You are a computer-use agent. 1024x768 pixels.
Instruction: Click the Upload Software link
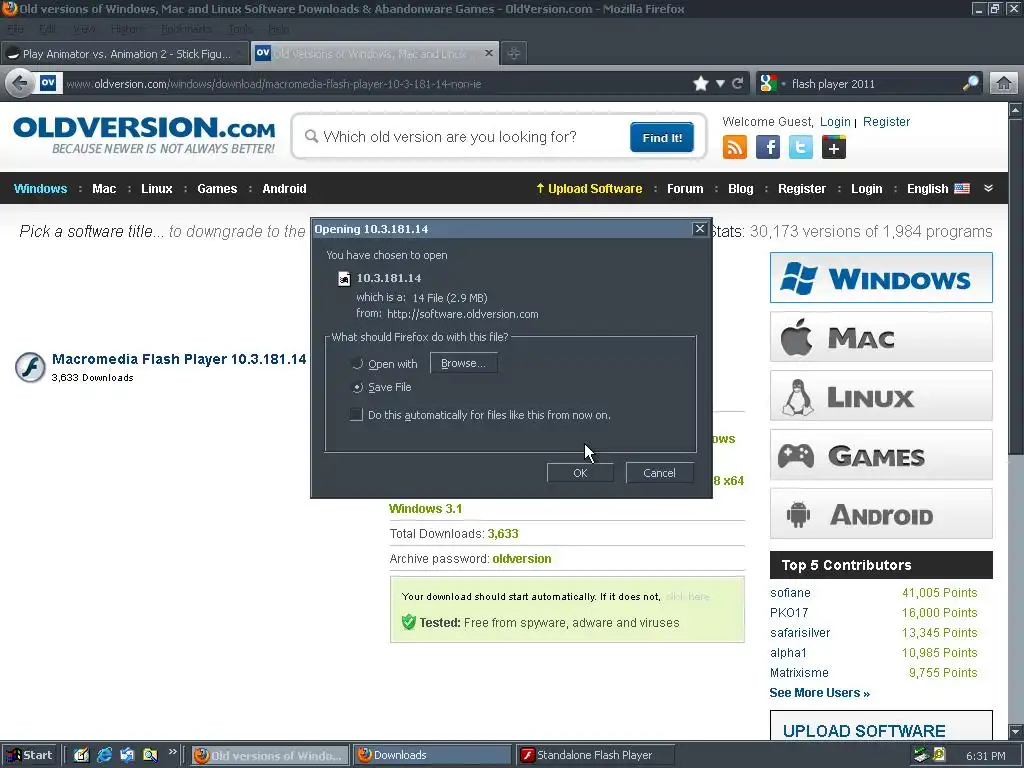(x=589, y=189)
